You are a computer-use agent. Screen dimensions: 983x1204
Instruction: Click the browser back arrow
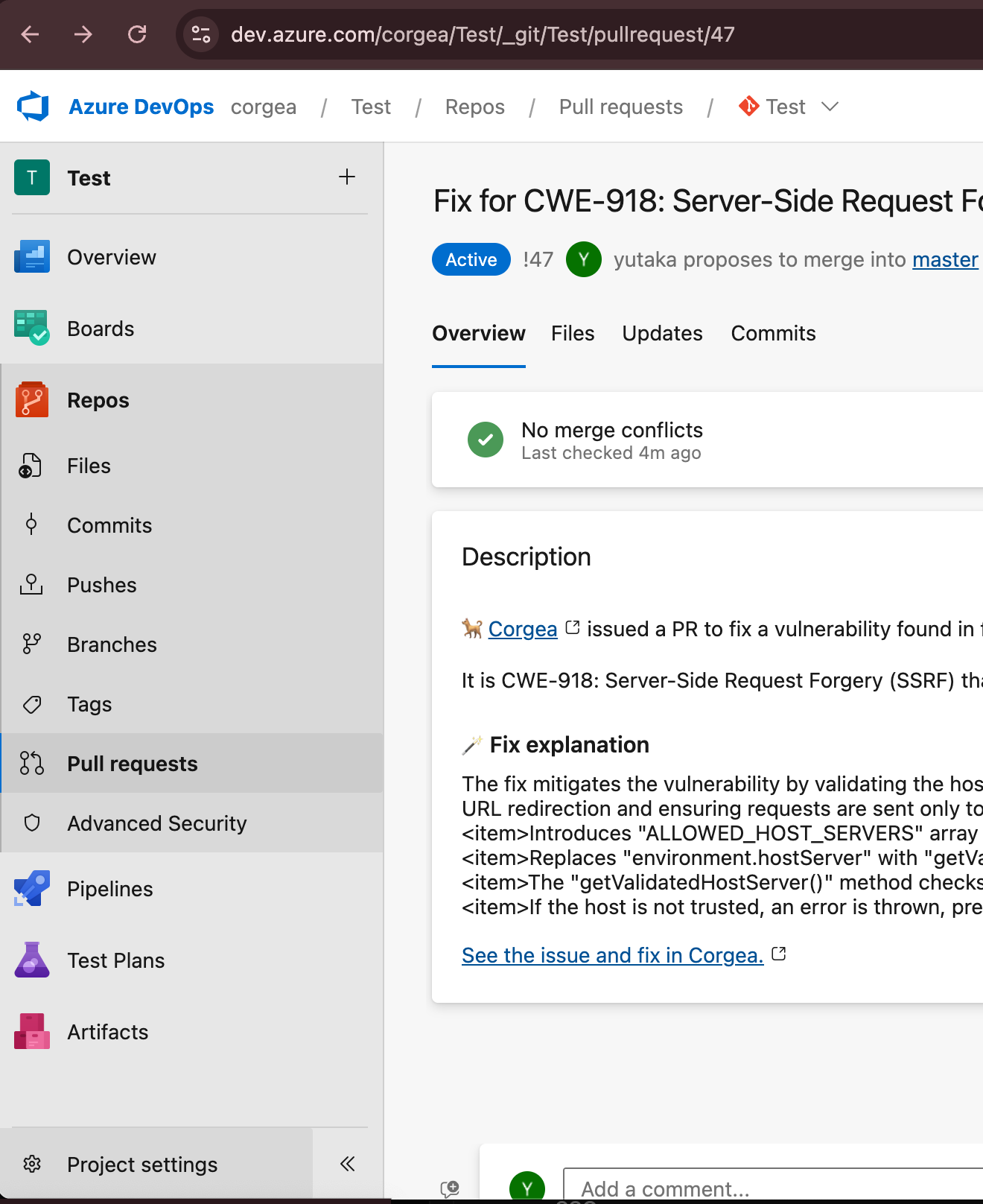[30, 34]
